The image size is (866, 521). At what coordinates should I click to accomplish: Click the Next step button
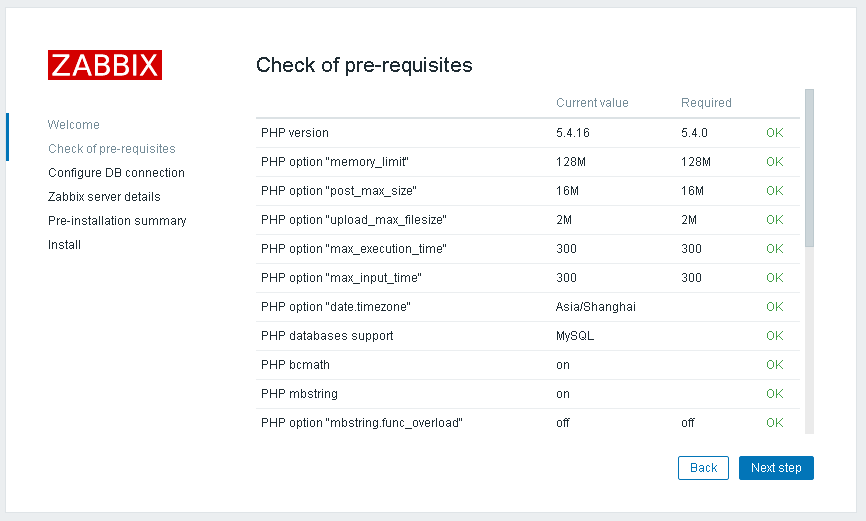776,468
